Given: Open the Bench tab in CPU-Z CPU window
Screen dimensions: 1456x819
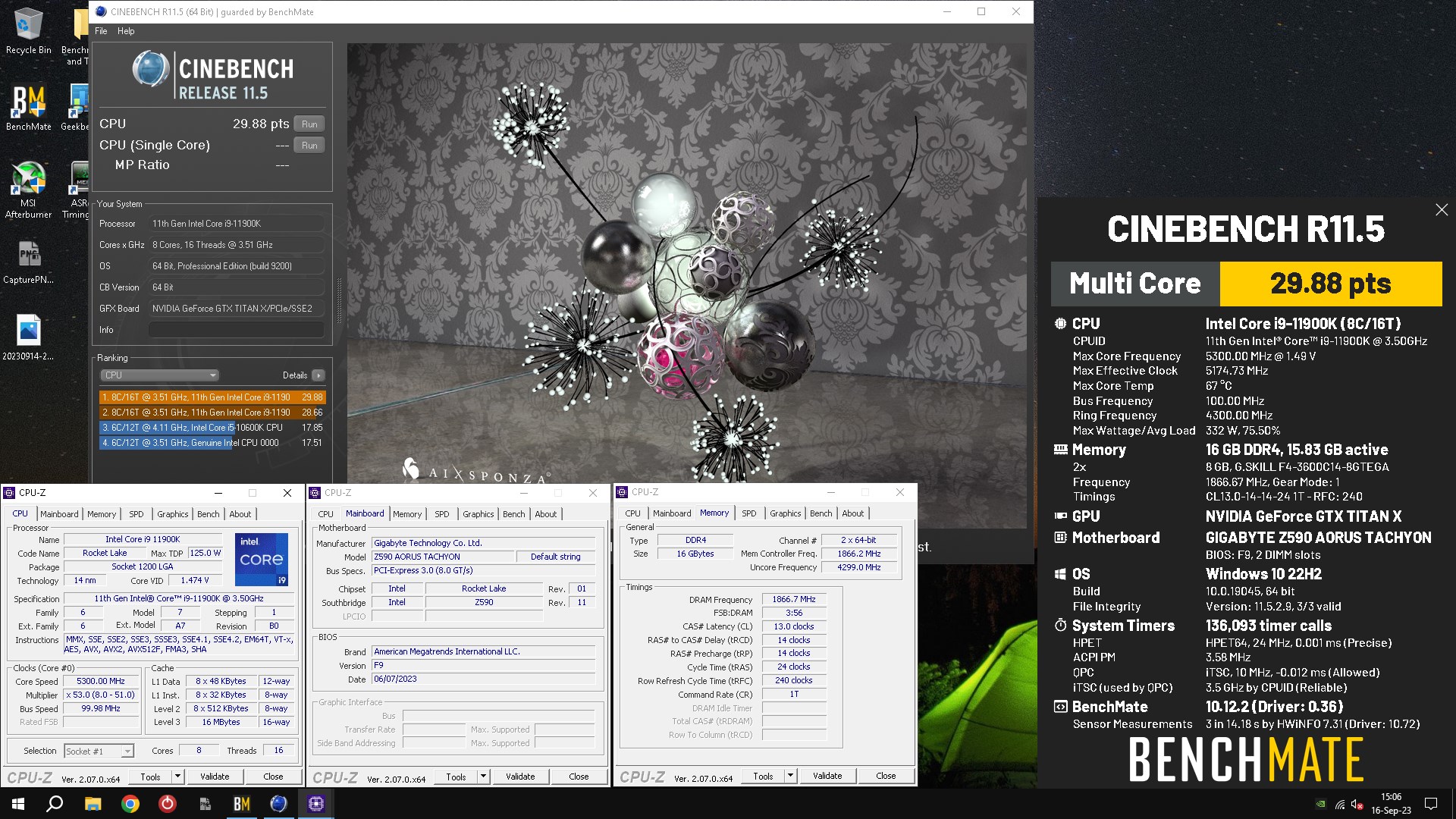Looking at the screenshot, I should coord(208,514).
